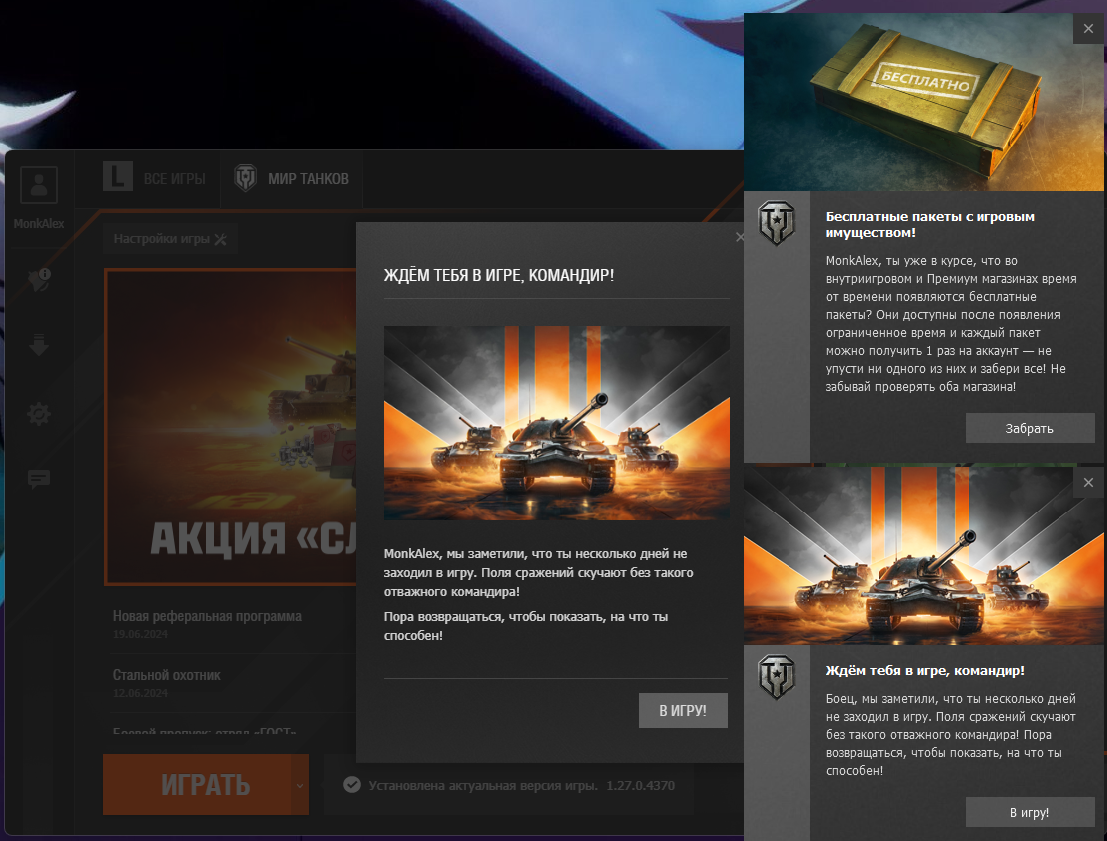This screenshot has width=1107, height=841.
Task: Open launcher settings gear icon
Action: click(x=39, y=414)
